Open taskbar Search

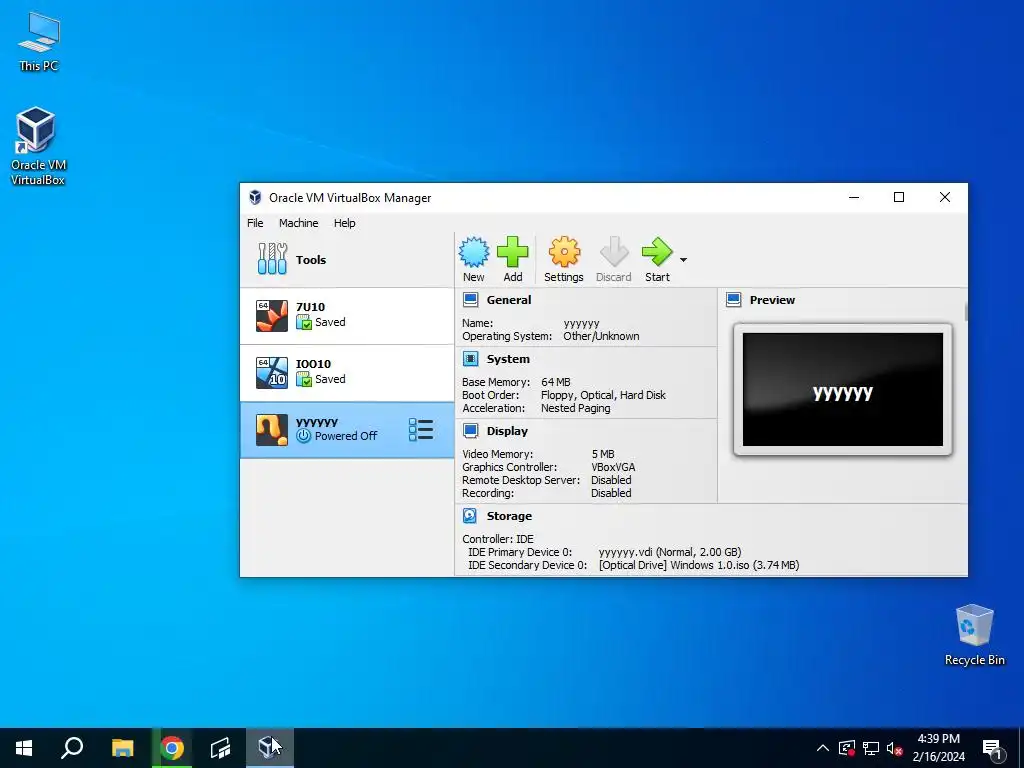click(72, 748)
